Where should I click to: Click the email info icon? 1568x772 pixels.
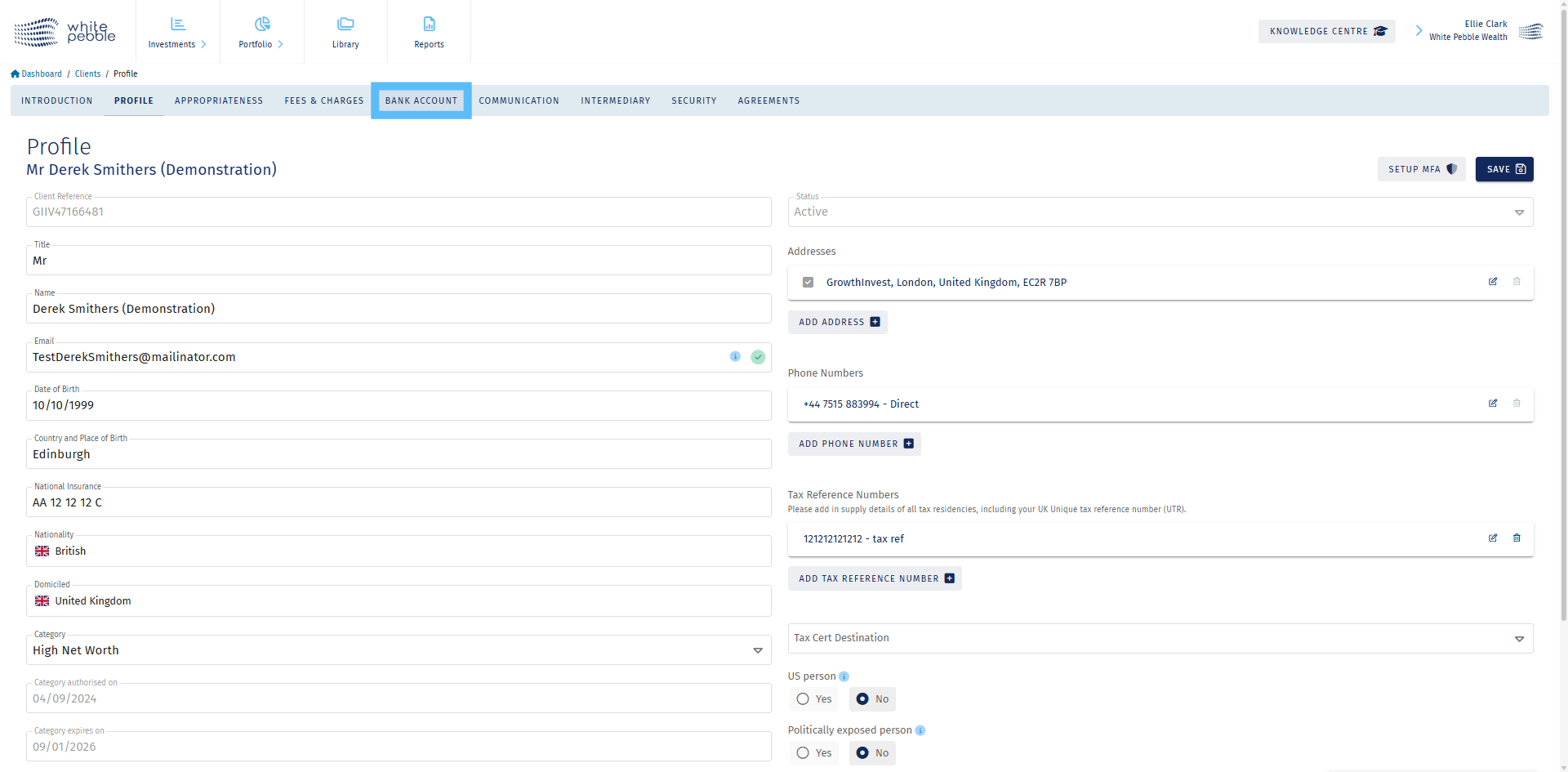735,357
